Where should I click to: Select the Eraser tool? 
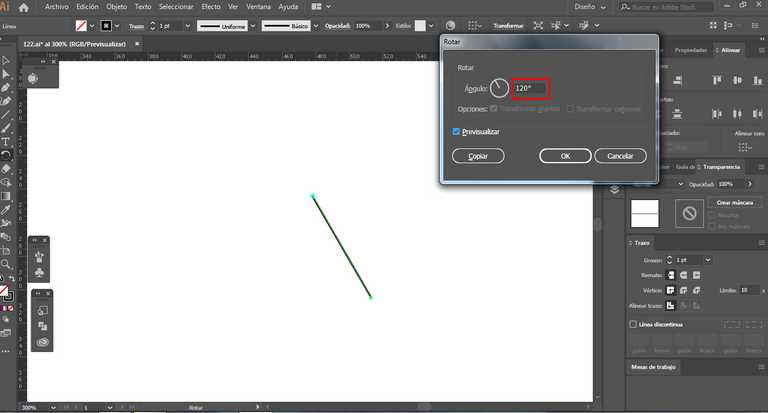pos(6,169)
